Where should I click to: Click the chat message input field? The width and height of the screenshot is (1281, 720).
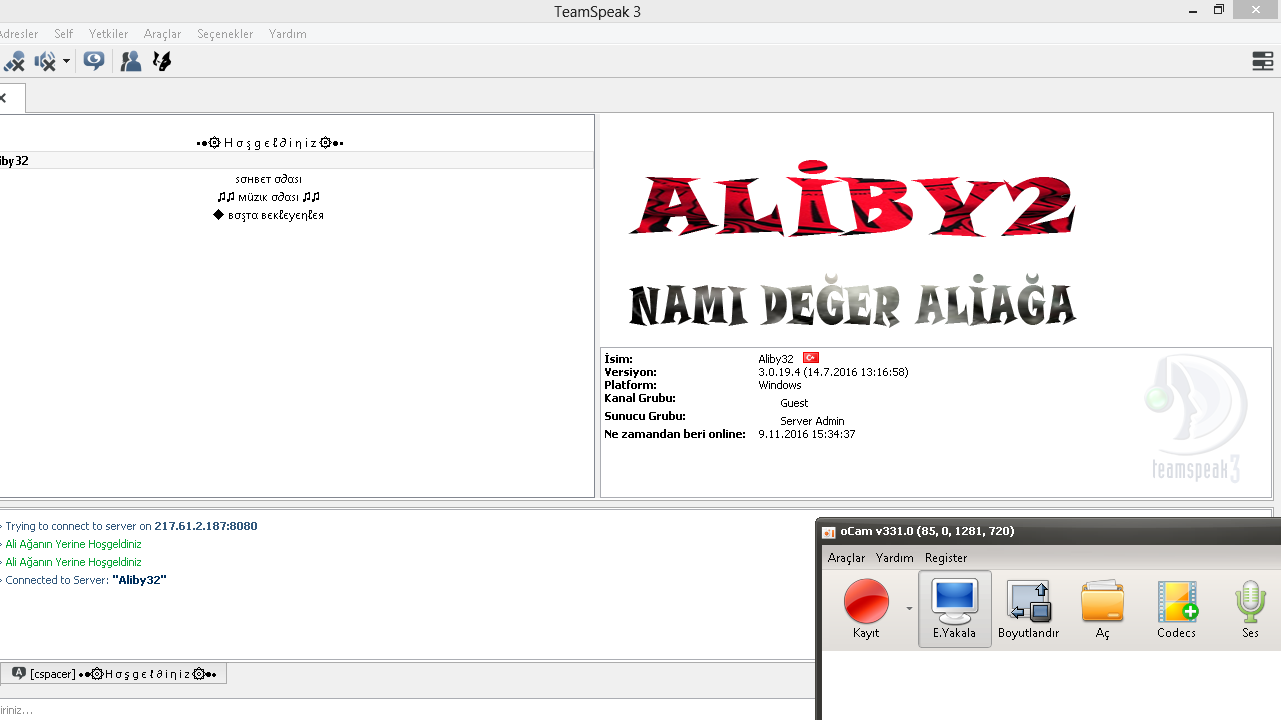click(408, 710)
